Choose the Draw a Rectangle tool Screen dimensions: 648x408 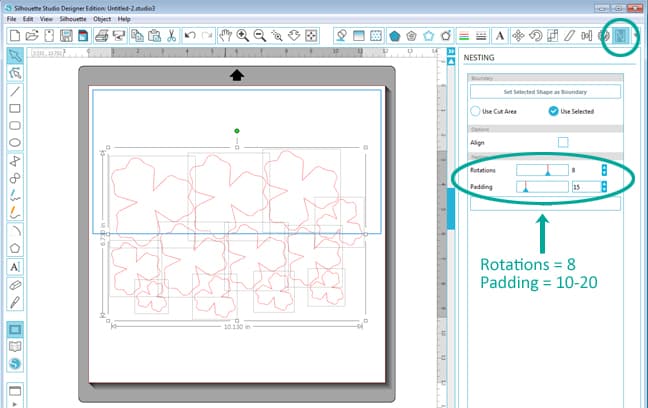15,108
